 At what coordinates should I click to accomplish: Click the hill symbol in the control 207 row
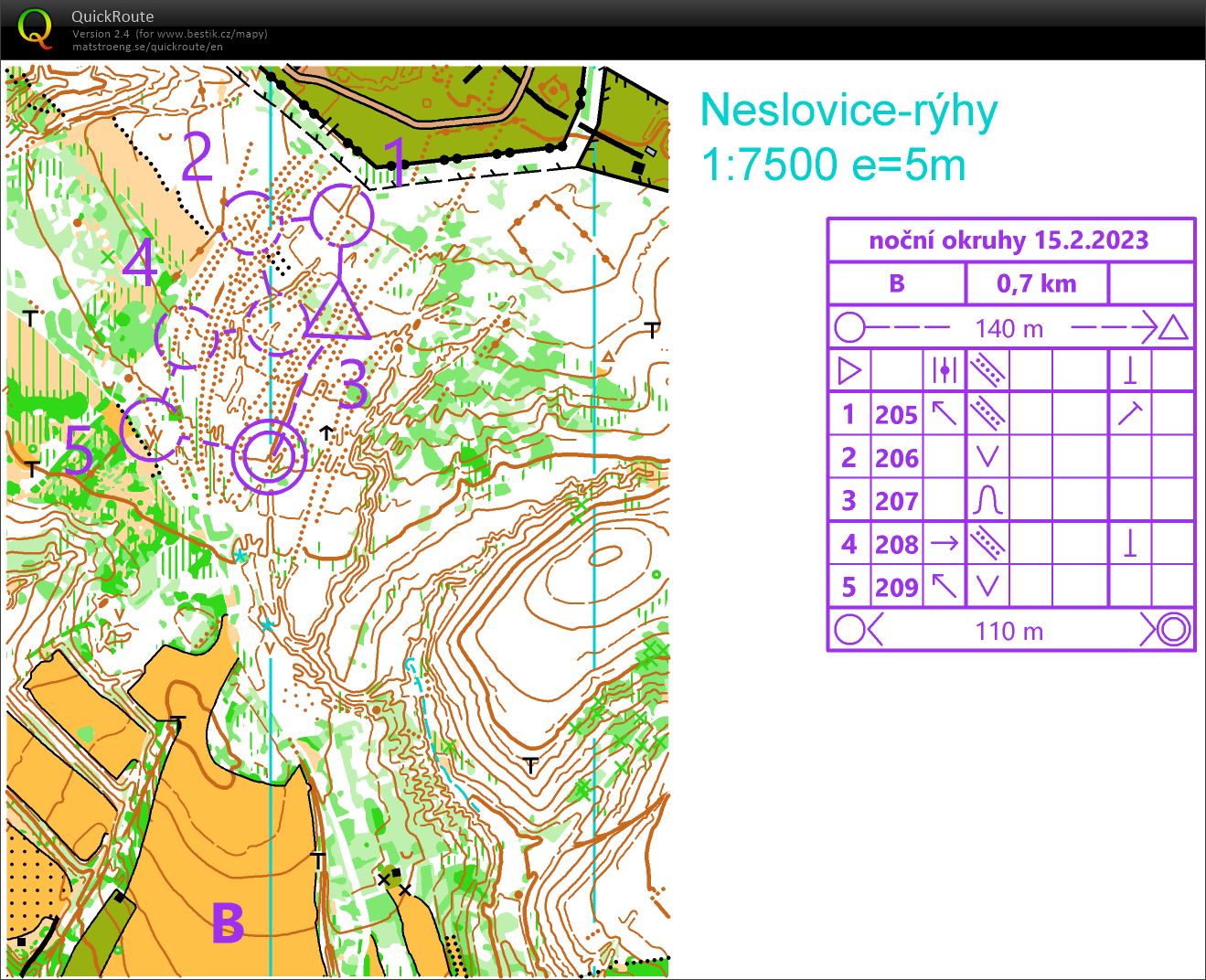987,501
